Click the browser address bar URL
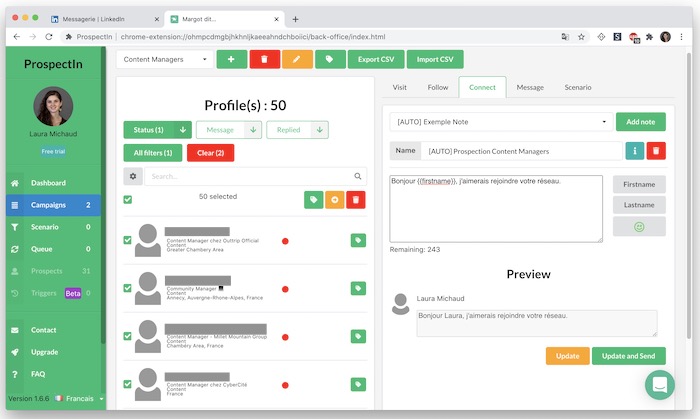Image resolution: width=700 pixels, height=419 pixels. pyautogui.click(x=253, y=37)
